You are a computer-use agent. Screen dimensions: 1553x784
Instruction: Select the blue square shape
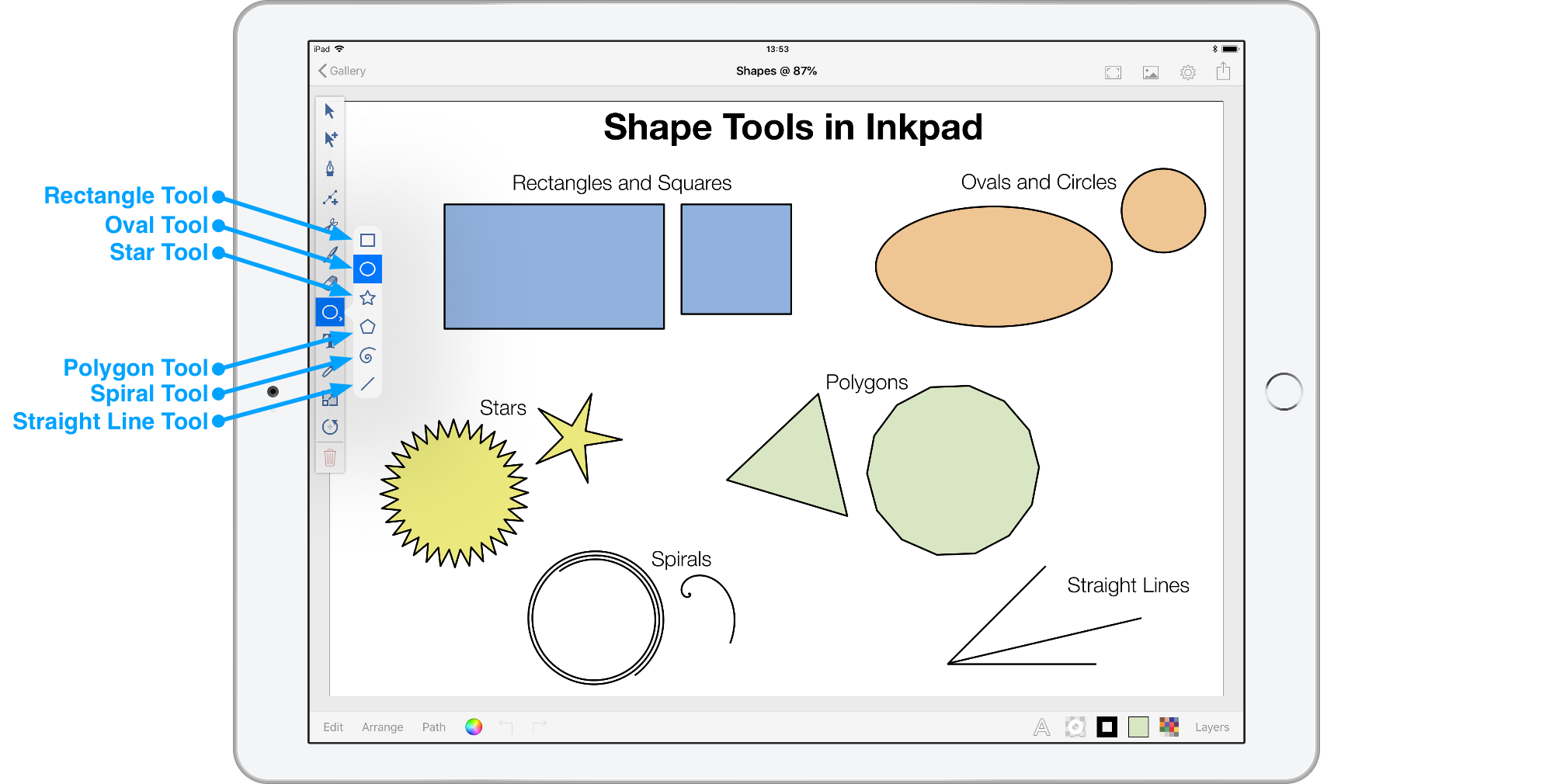click(x=736, y=259)
